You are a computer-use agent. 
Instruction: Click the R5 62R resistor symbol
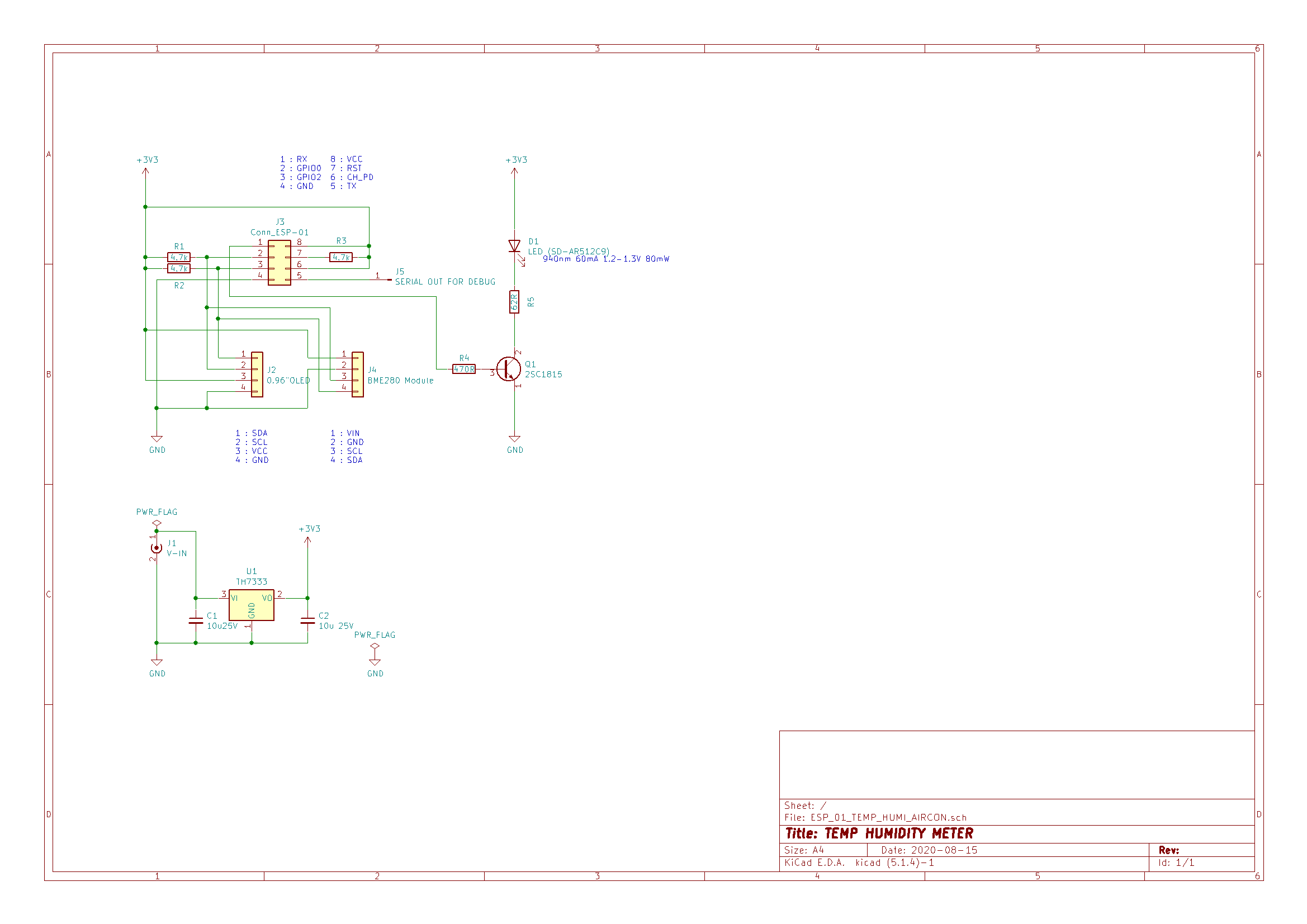515,302
